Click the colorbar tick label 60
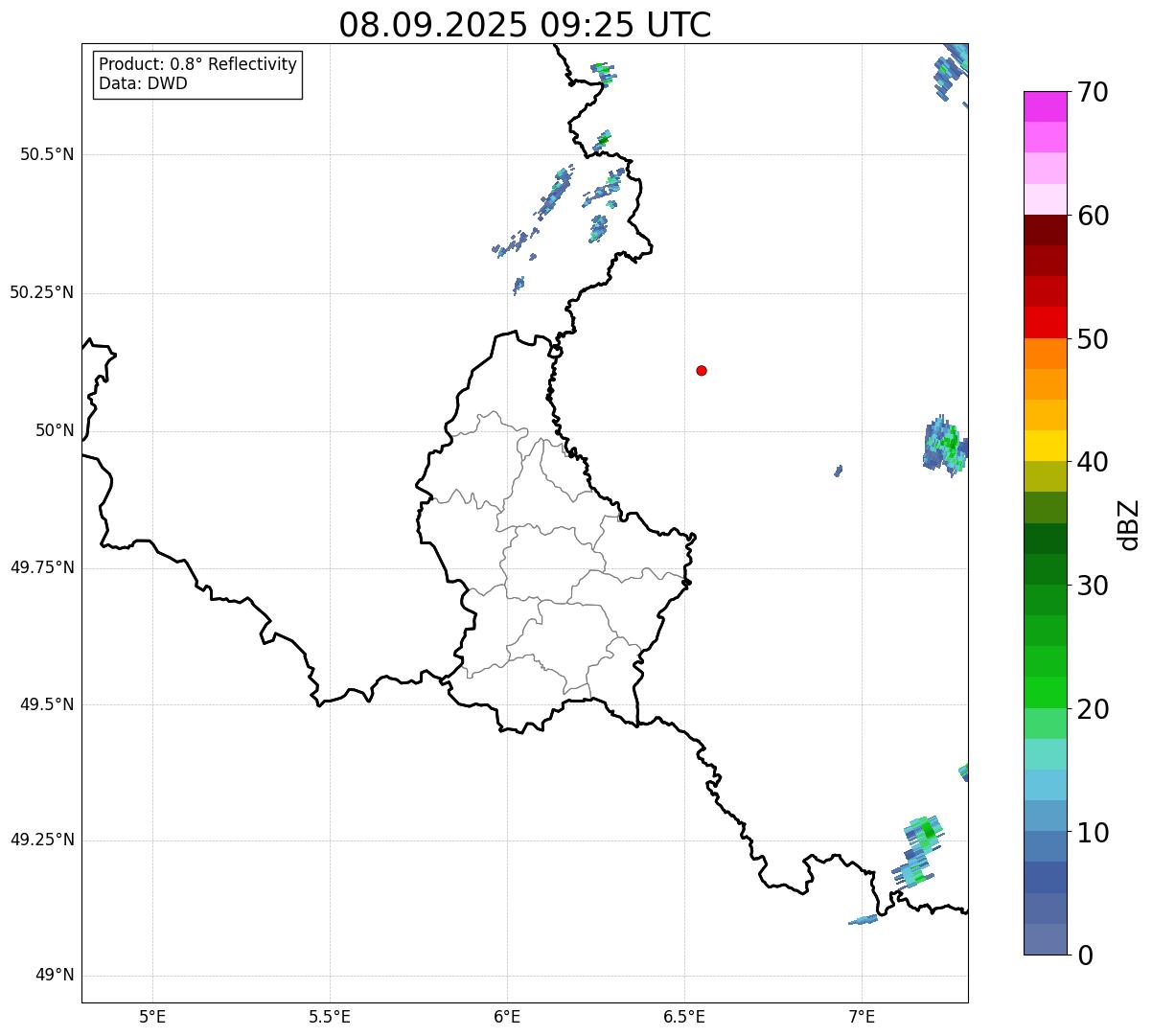Screen dimensions: 1152x1036 coord(1093,216)
